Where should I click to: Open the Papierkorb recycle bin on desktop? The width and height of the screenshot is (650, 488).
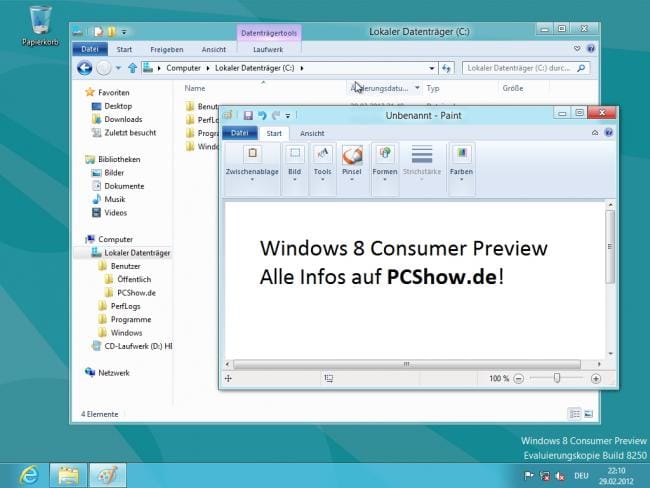pos(40,26)
